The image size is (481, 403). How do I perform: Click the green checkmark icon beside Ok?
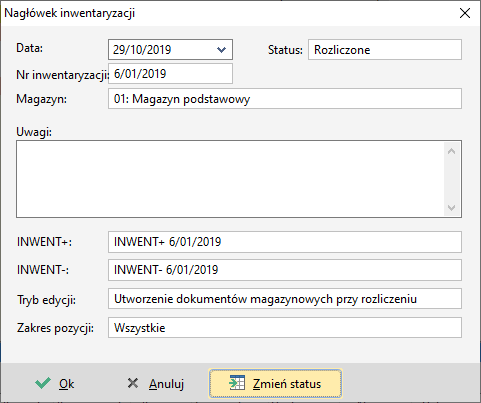pyautogui.click(x=43, y=383)
